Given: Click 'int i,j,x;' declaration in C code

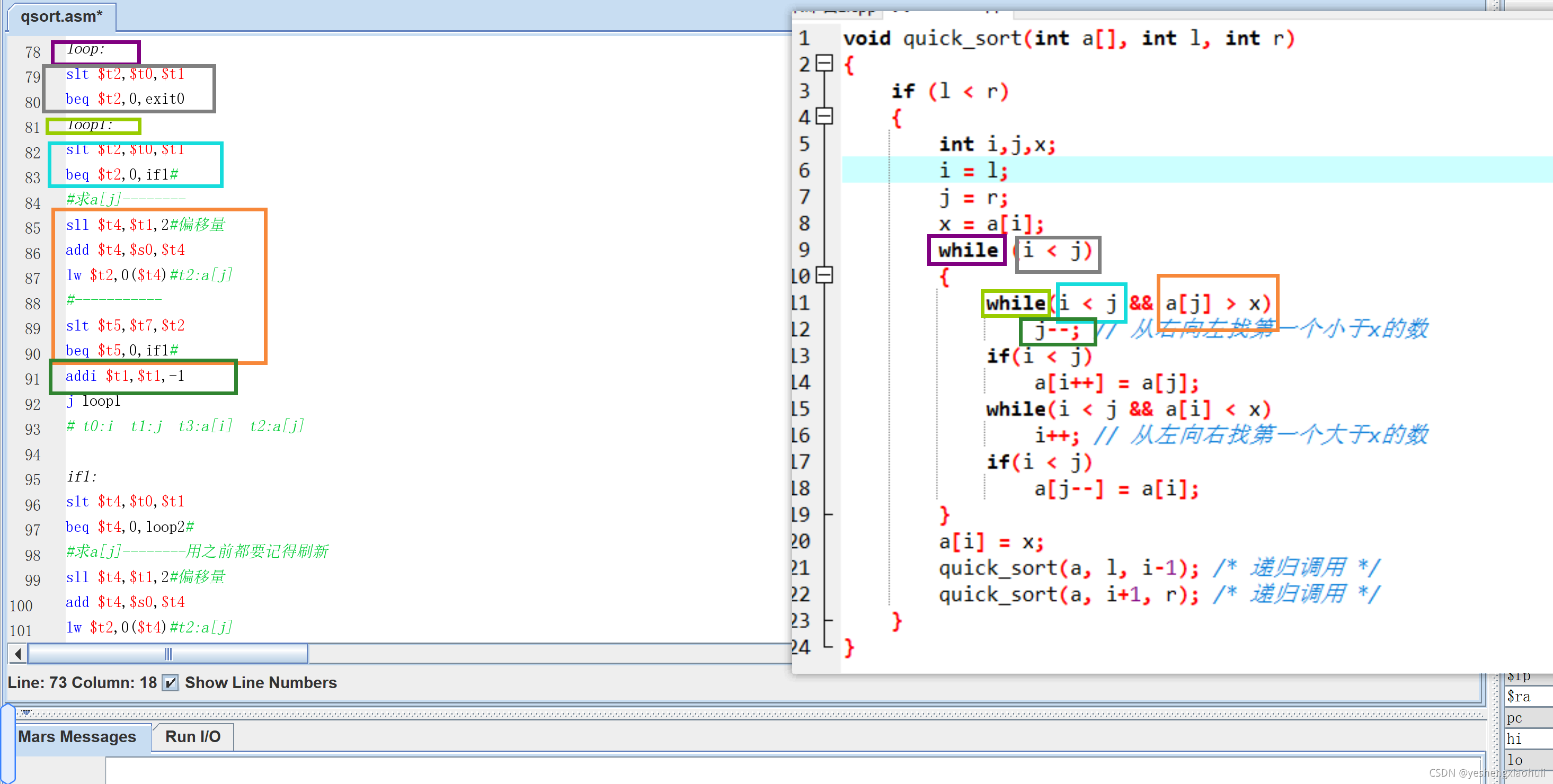Looking at the screenshot, I should coord(997,144).
